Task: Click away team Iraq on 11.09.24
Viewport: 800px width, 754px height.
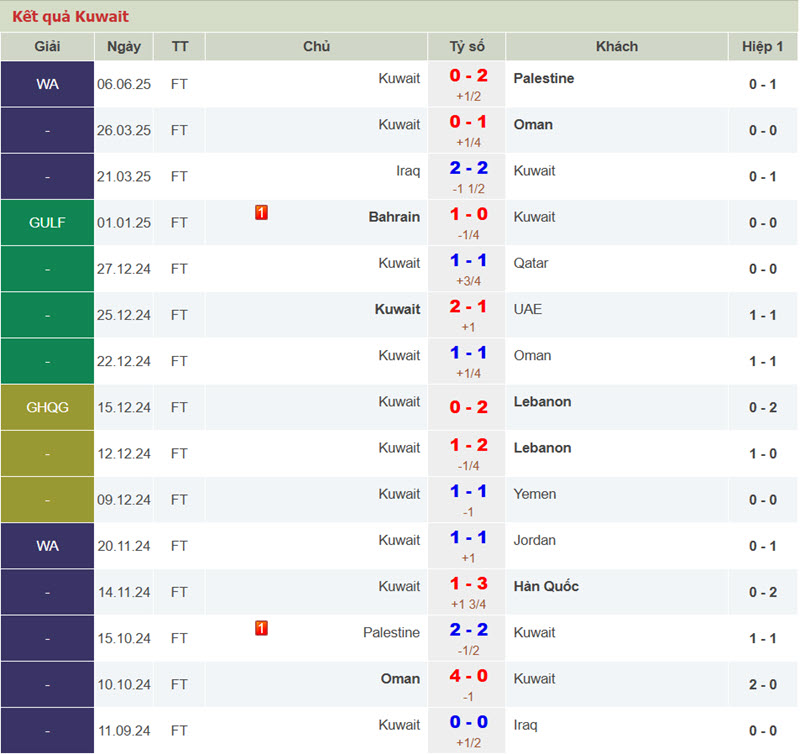Action: coord(525,725)
